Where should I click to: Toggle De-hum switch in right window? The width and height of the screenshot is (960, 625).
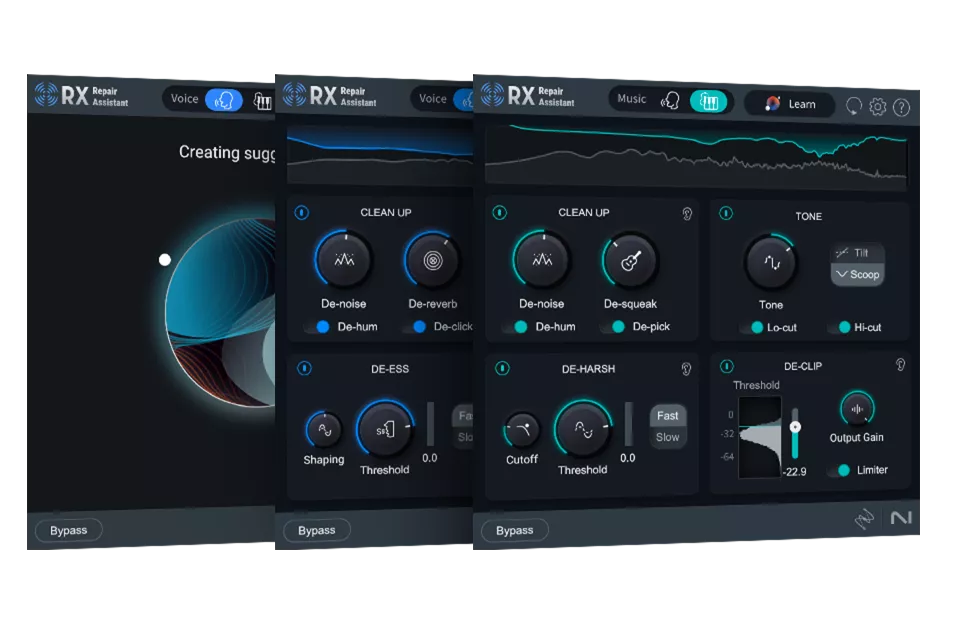tap(515, 327)
